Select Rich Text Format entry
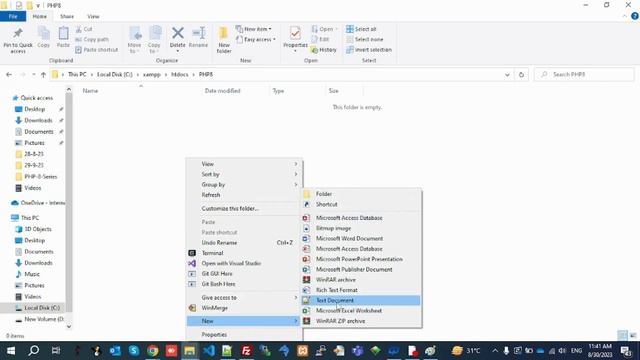 pos(361,290)
